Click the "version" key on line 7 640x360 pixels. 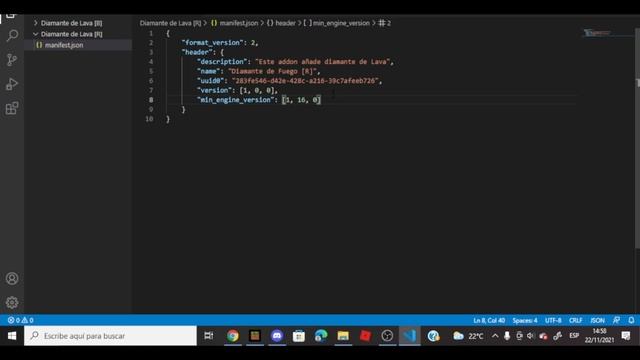[x=214, y=90]
